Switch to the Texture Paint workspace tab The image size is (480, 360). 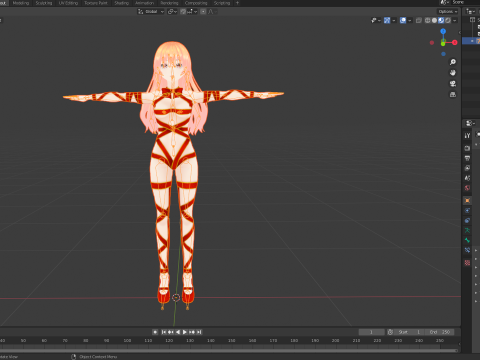(96, 3)
